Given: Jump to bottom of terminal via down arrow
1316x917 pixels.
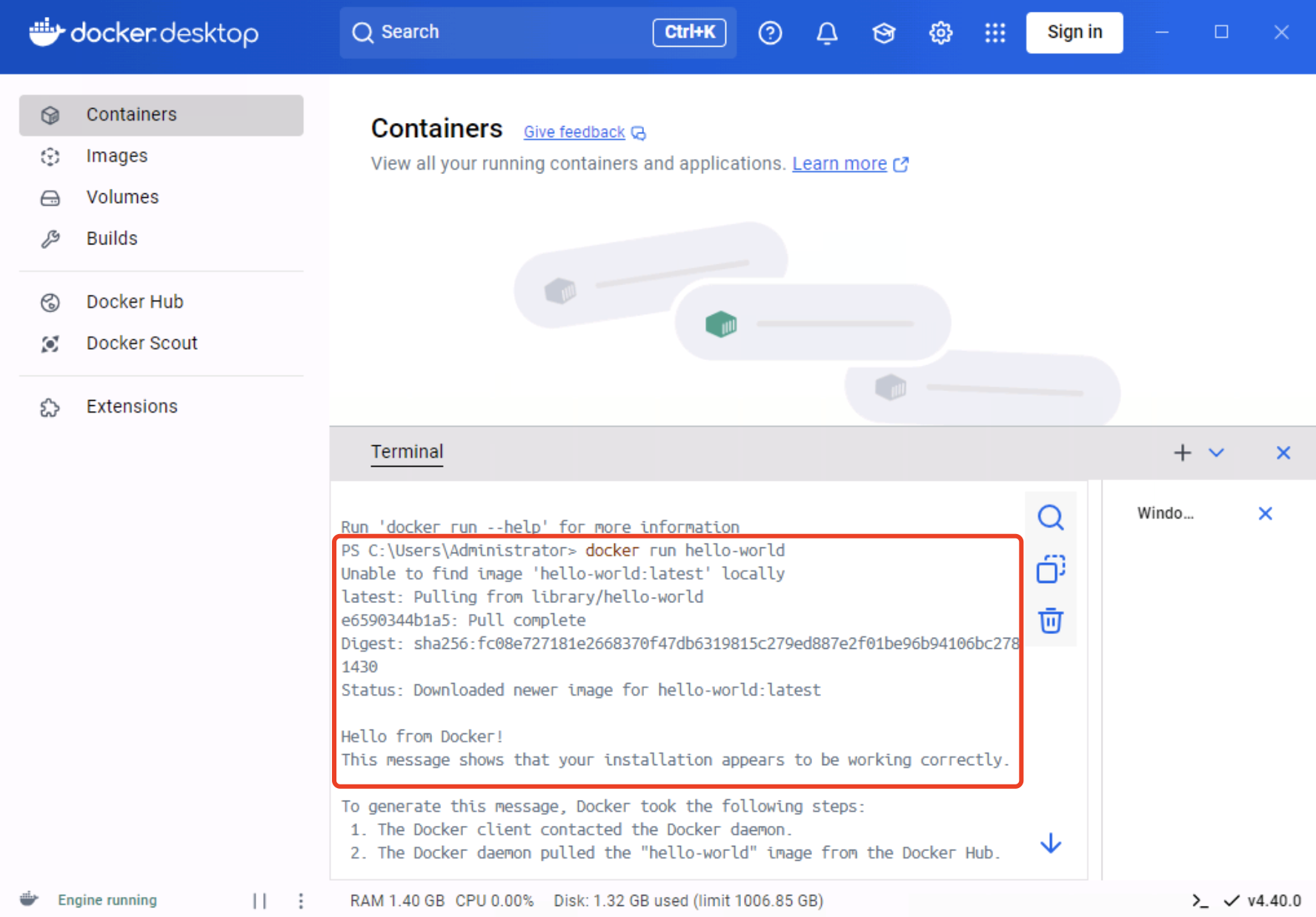Looking at the screenshot, I should coord(1050,843).
